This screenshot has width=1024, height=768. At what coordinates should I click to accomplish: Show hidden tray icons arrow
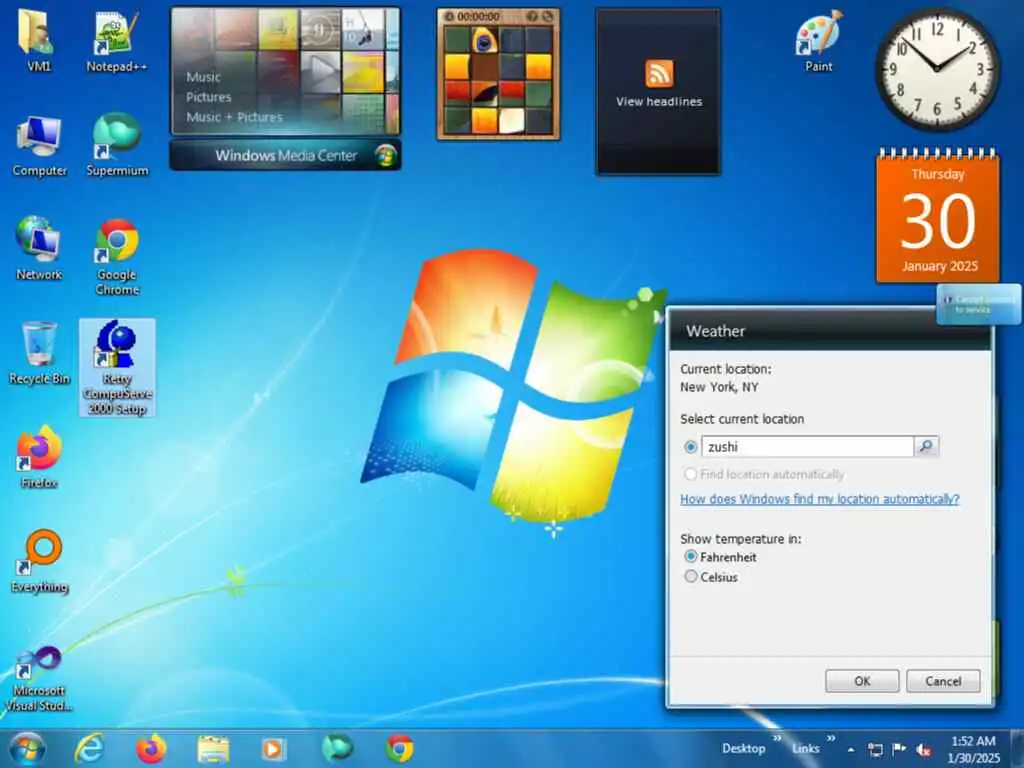pyautogui.click(x=851, y=750)
